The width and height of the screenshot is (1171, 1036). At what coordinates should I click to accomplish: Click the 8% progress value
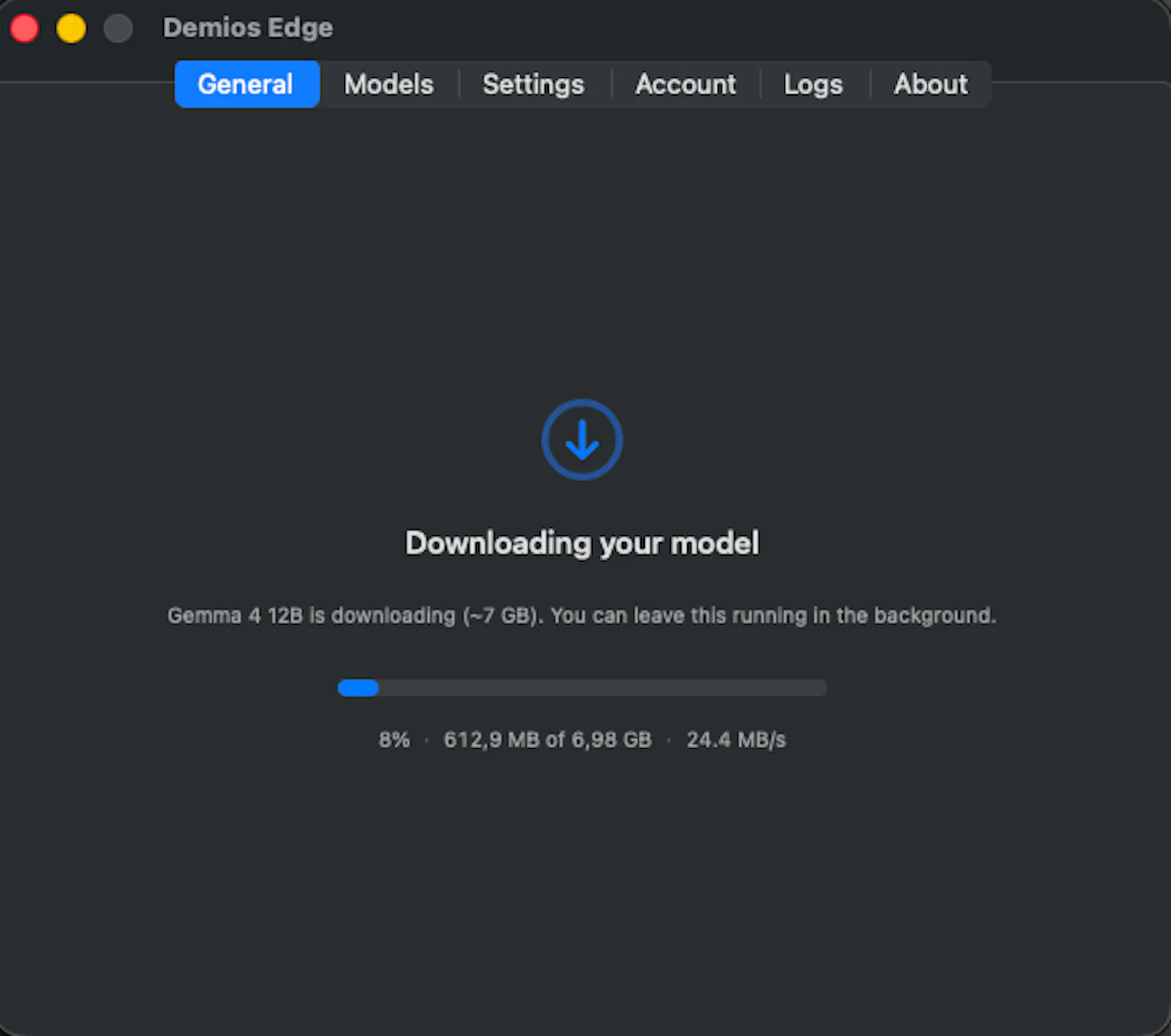pyautogui.click(x=394, y=740)
